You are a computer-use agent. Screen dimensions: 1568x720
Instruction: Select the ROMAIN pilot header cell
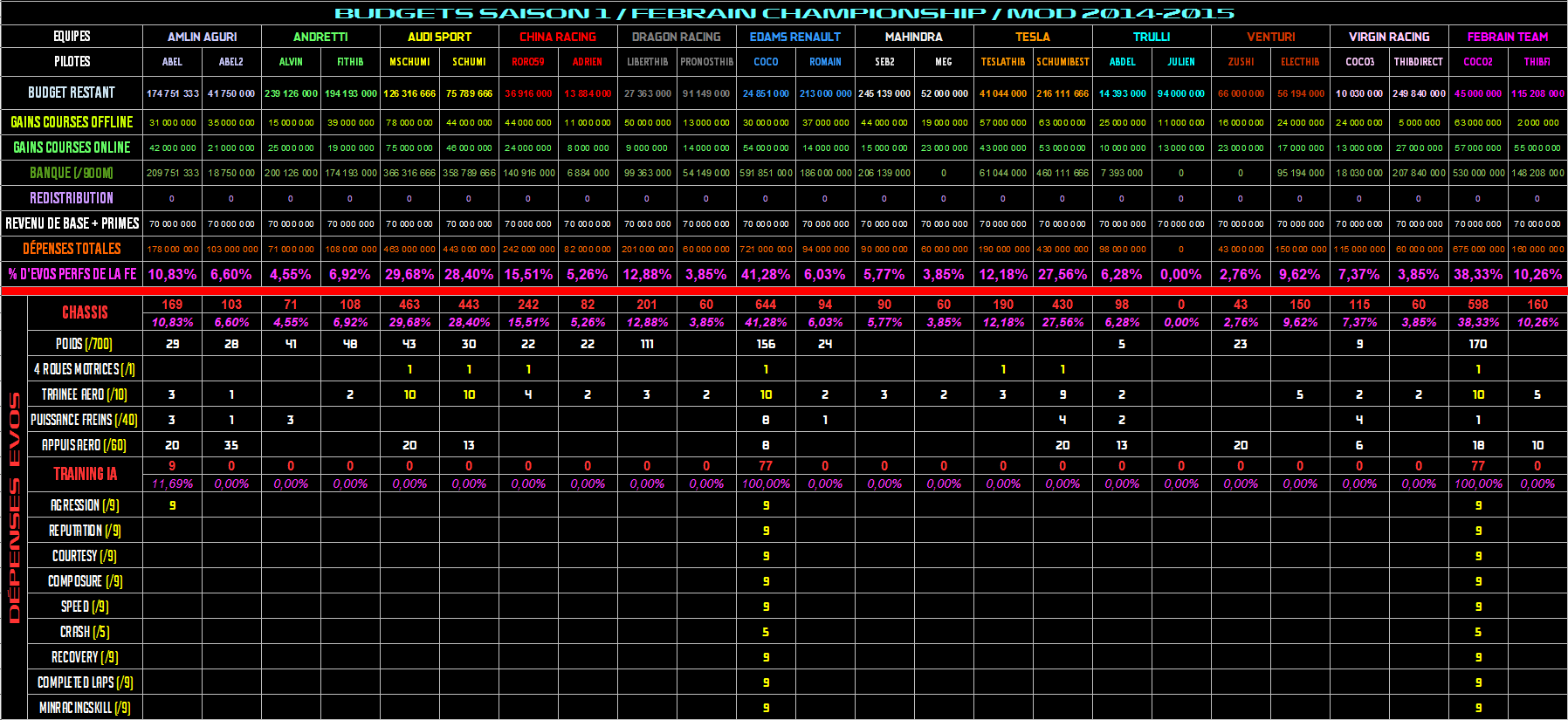click(x=825, y=62)
